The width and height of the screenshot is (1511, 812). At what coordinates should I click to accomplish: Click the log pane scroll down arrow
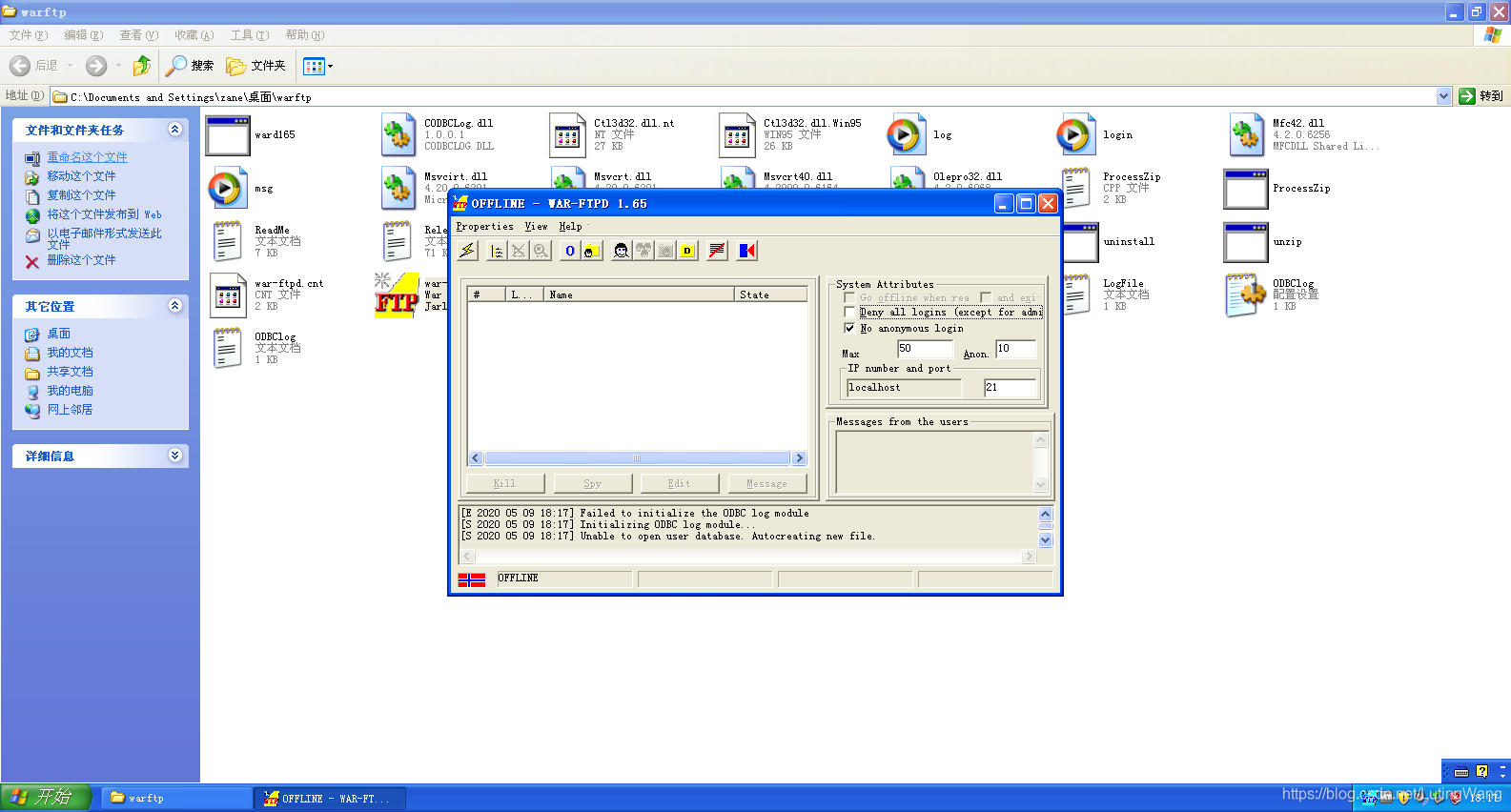[x=1045, y=539]
